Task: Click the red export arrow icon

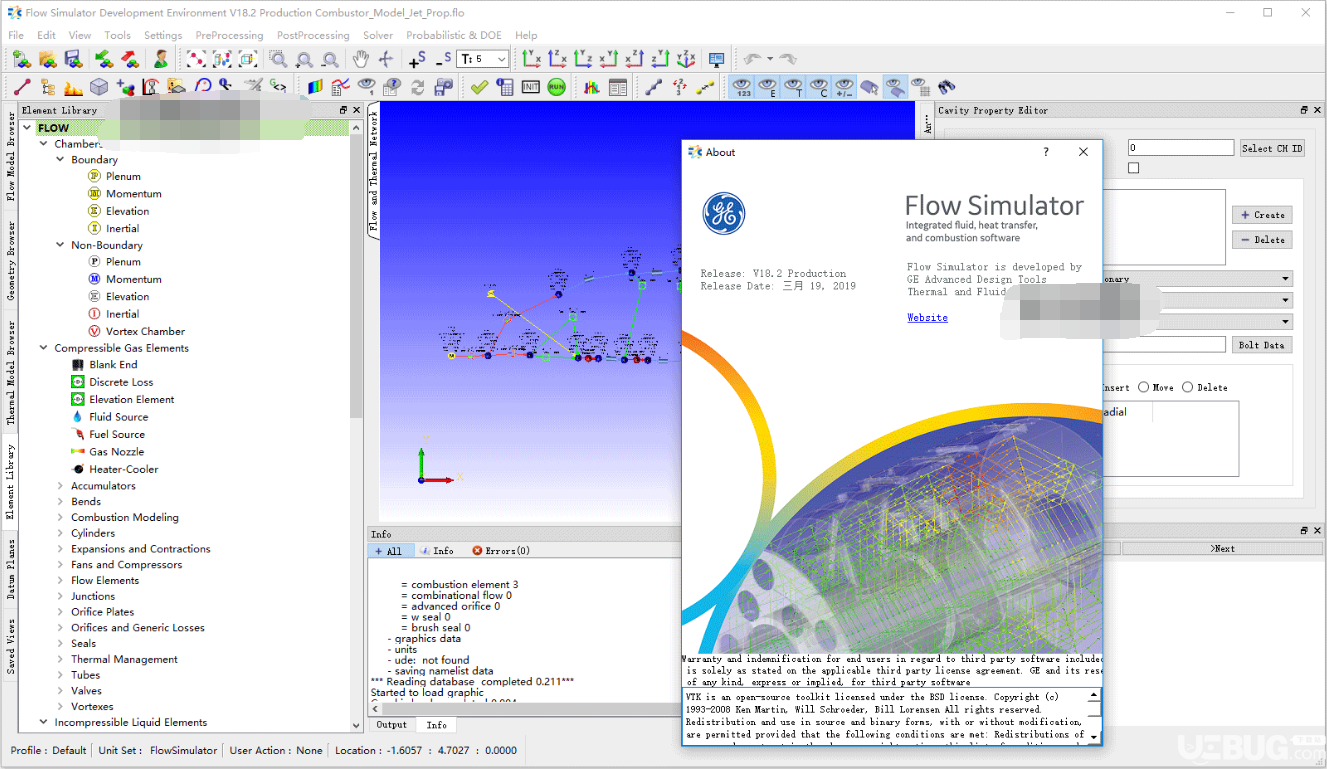Action: coord(129,59)
